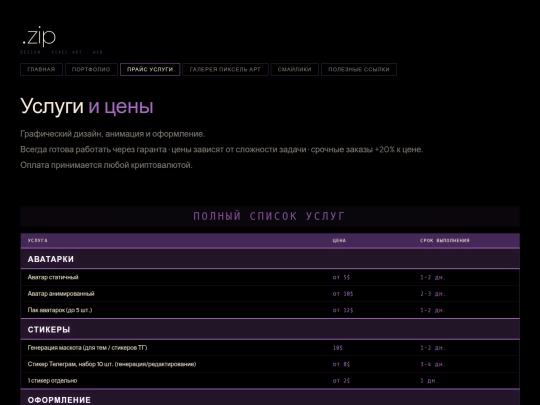Select 'Стикер Телеграм, набор 10 шт.' row

pyautogui.click(x=270, y=364)
